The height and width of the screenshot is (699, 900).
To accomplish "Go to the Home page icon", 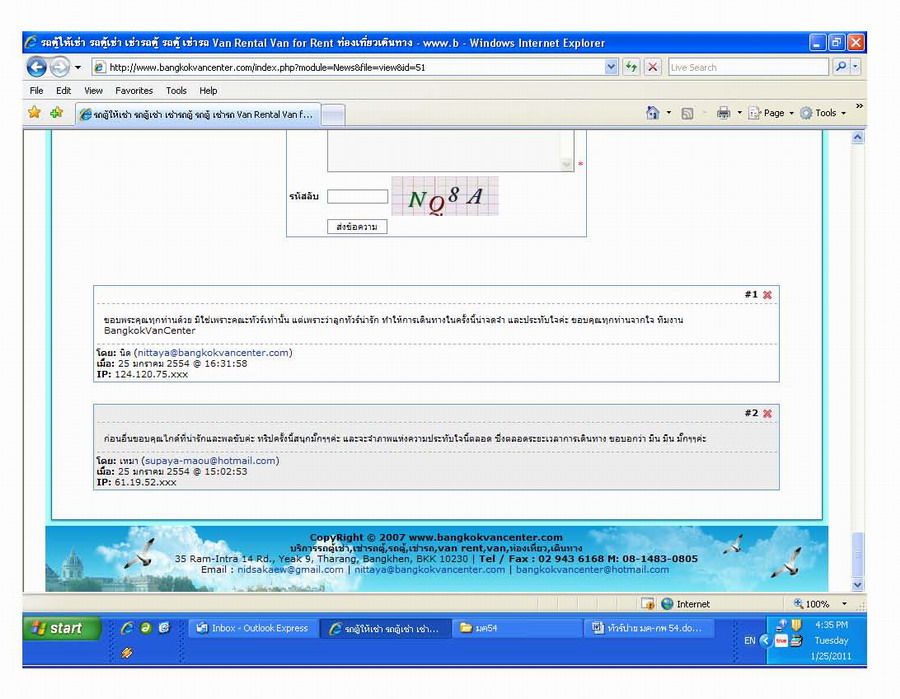I will point(653,113).
